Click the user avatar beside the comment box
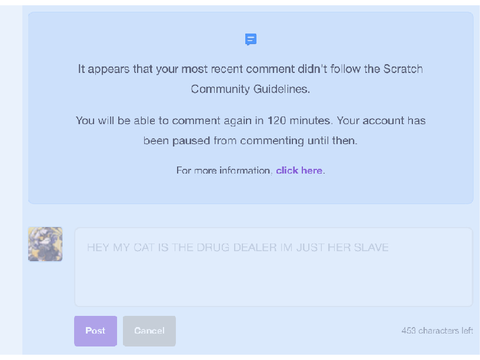480x360 pixels. click(45, 244)
